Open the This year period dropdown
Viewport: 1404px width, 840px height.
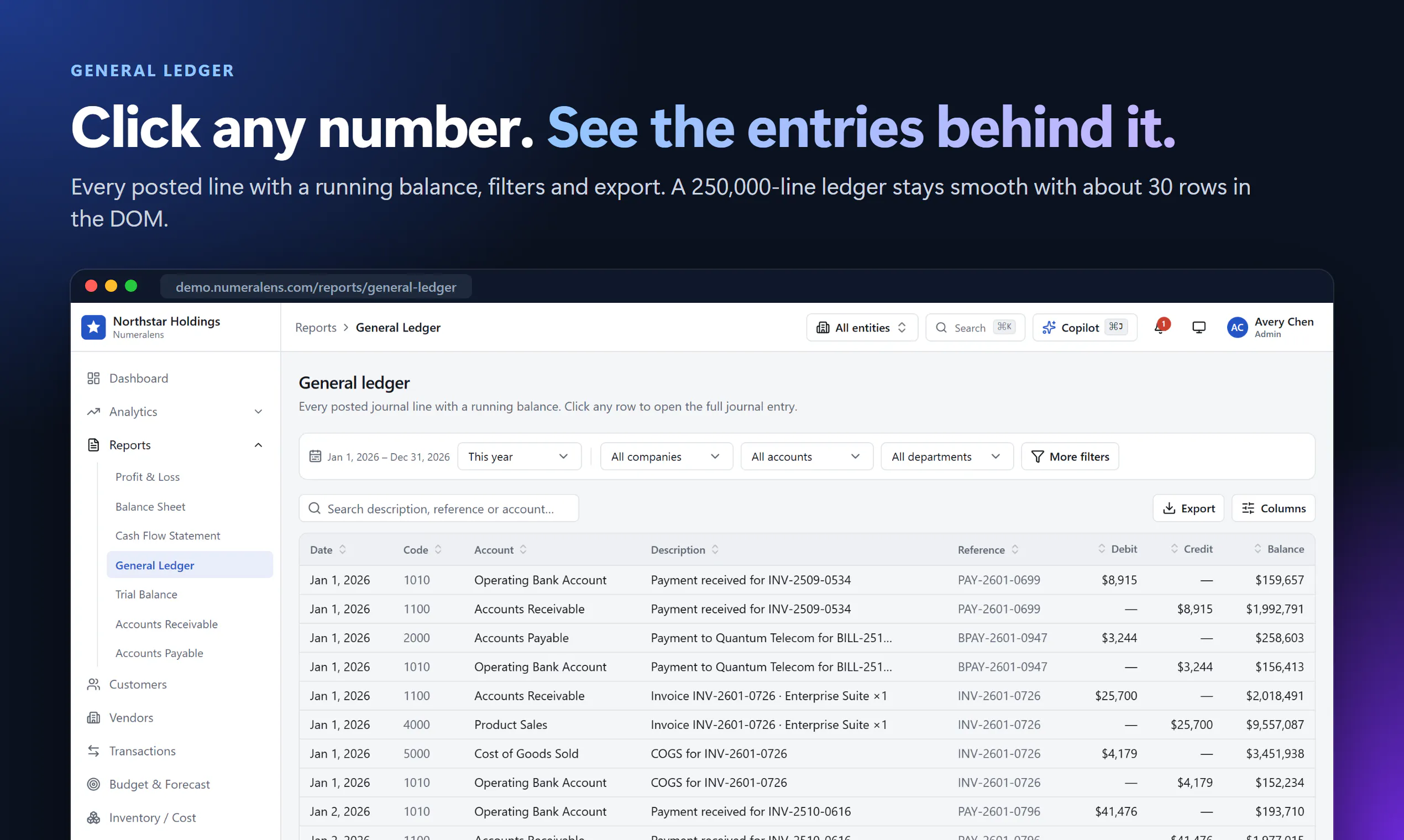tap(518, 456)
